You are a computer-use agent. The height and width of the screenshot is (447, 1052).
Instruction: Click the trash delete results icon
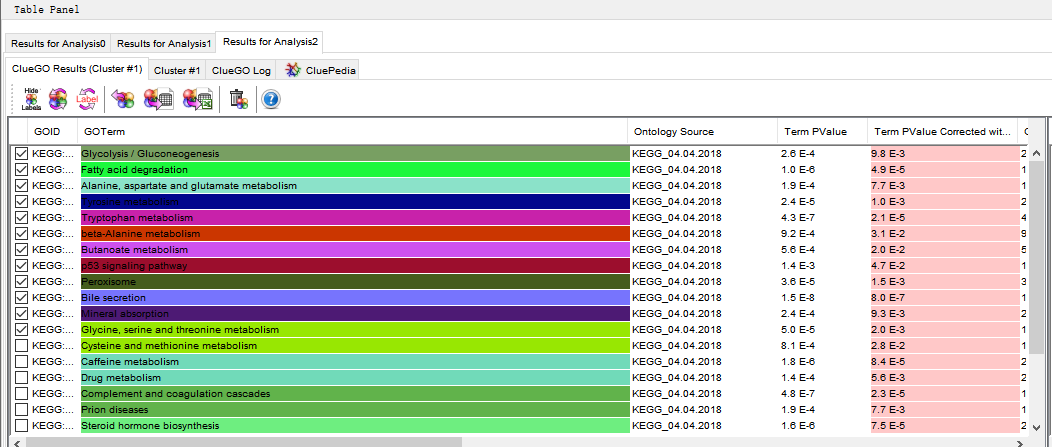[238, 99]
